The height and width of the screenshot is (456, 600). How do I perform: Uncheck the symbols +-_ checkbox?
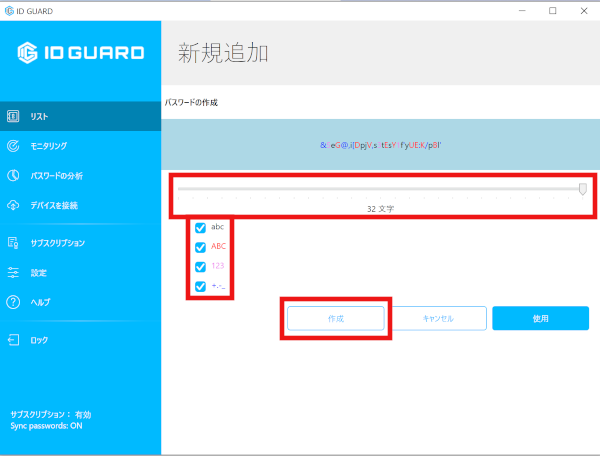(200, 286)
